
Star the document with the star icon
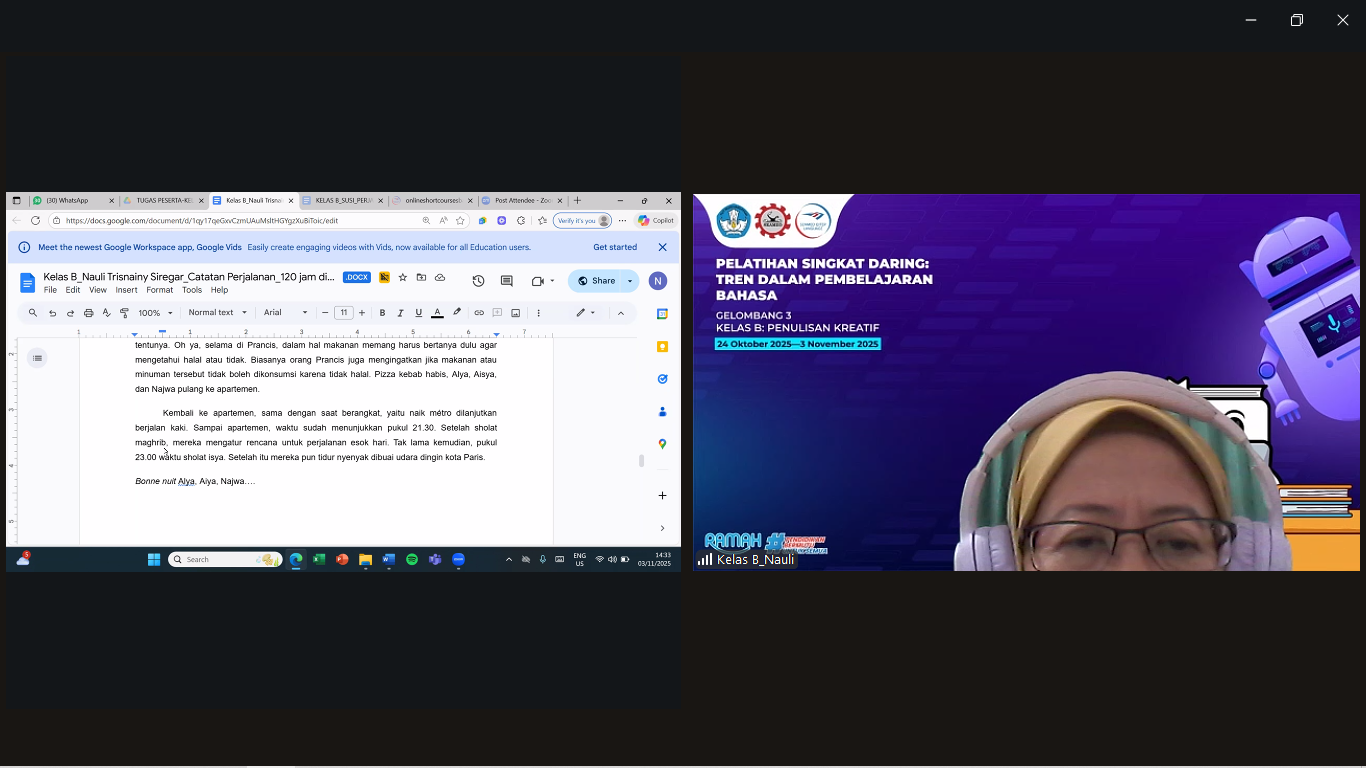click(x=403, y=277)
